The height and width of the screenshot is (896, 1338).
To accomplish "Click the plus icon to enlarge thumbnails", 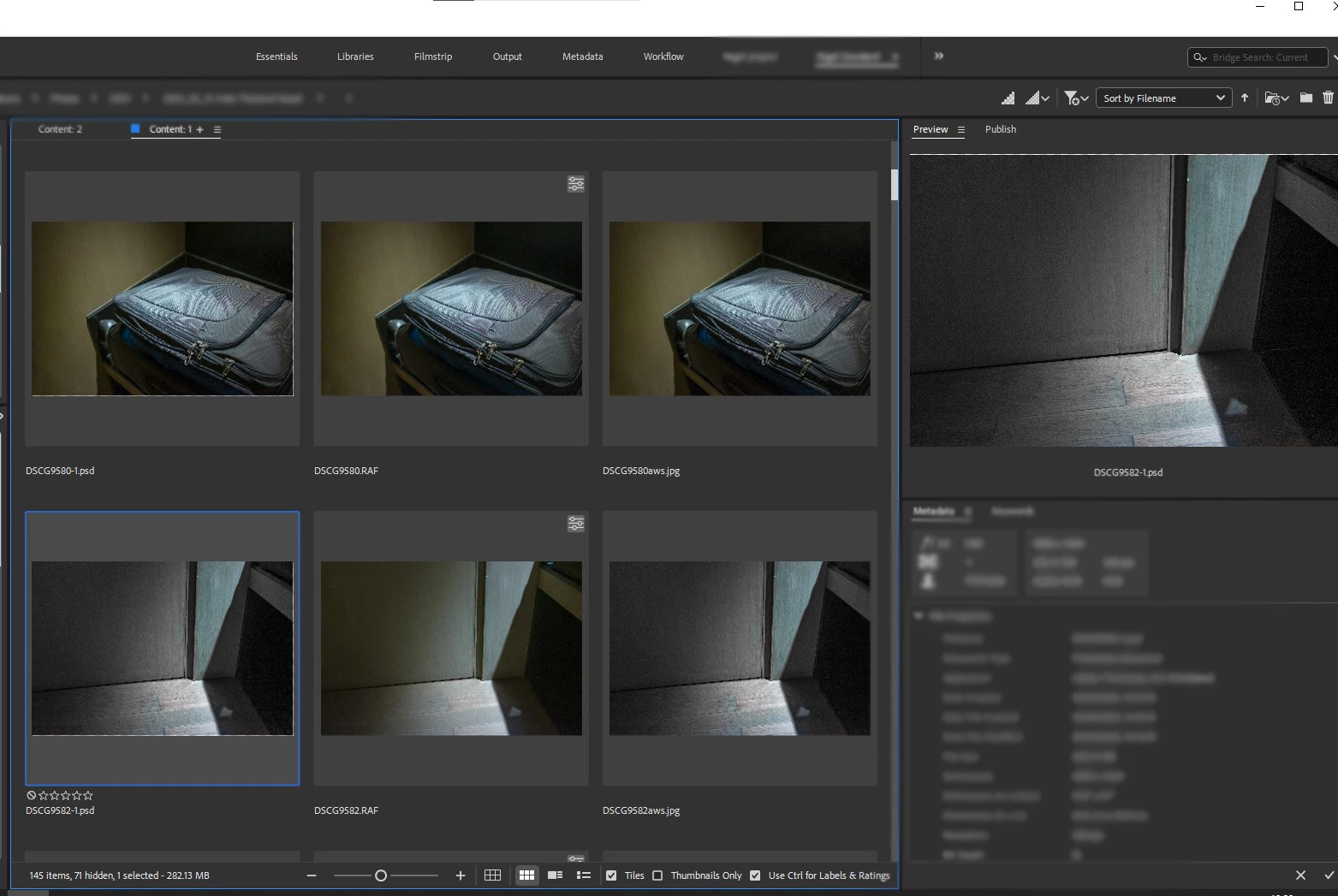I will pyautogui.click(x=461, y=875).
